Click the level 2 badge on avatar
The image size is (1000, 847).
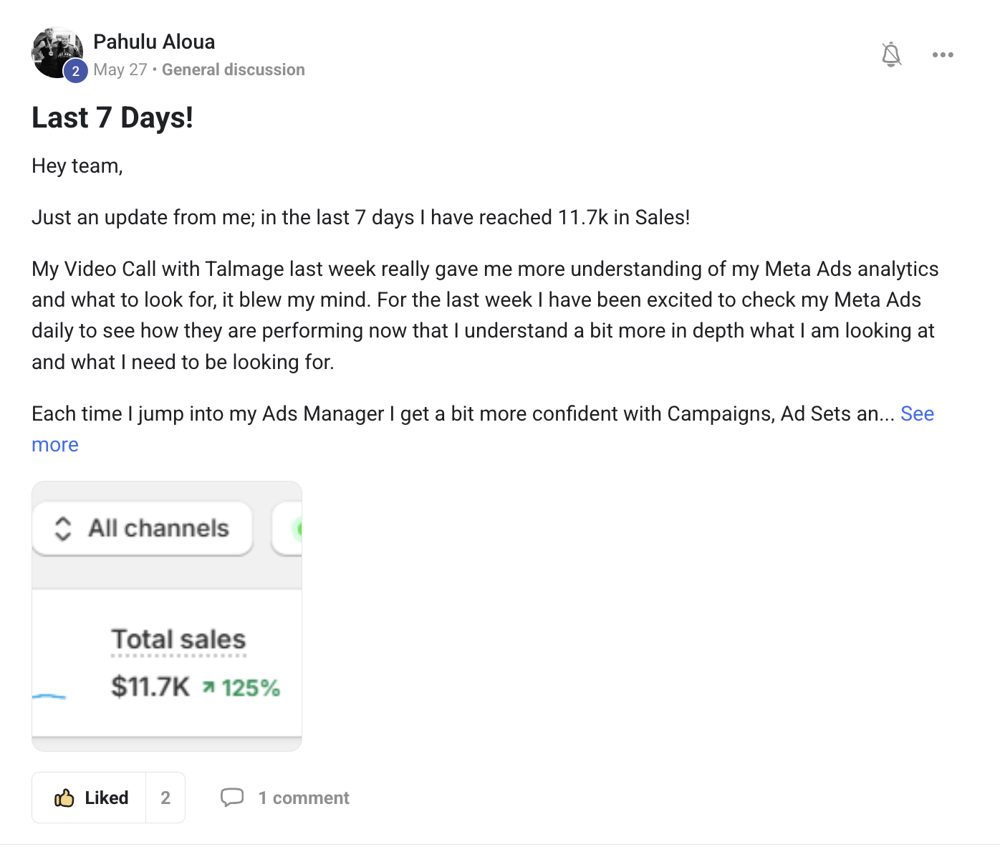[x=75, y=71]
